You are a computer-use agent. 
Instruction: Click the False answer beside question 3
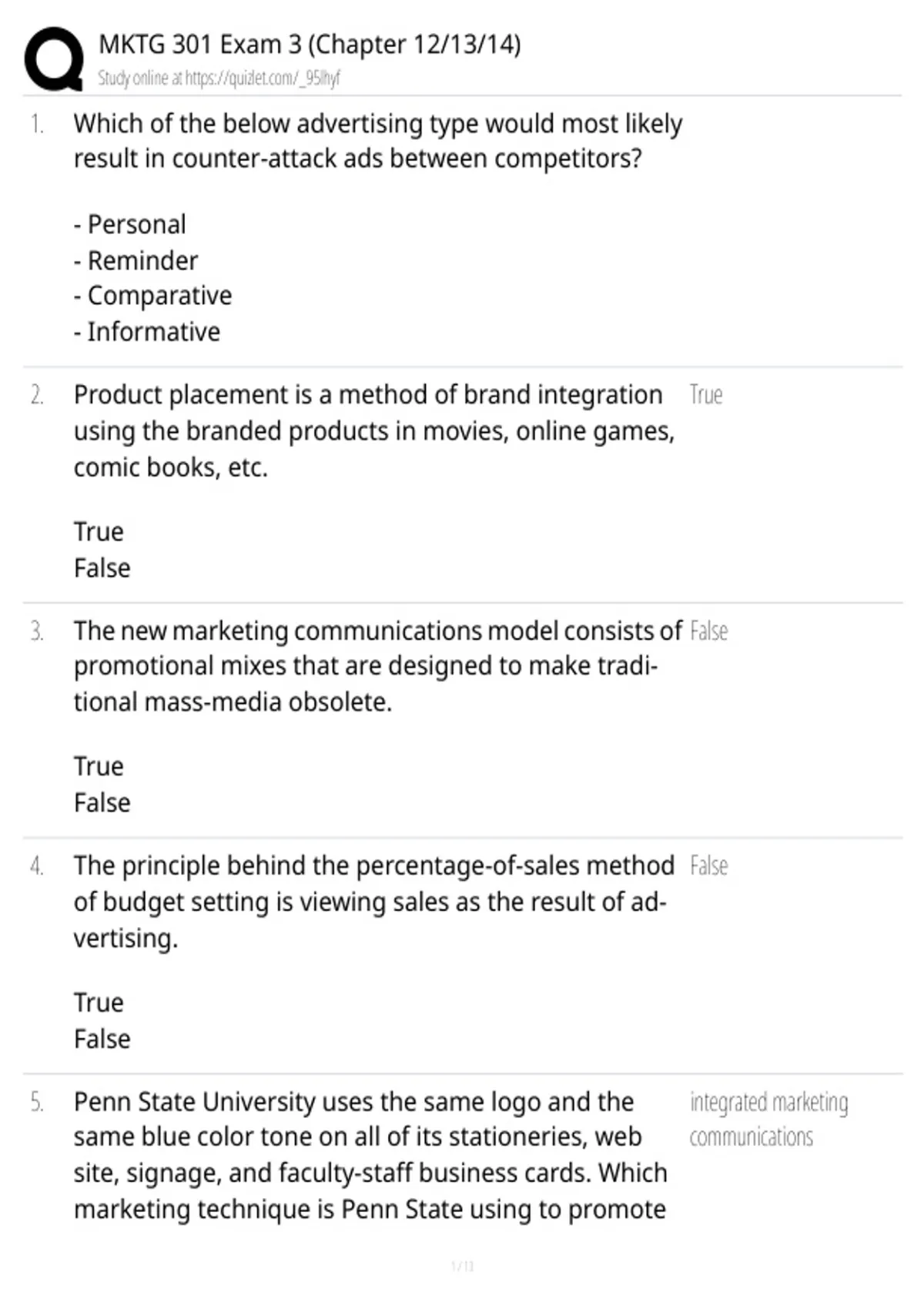click(708, 631)
